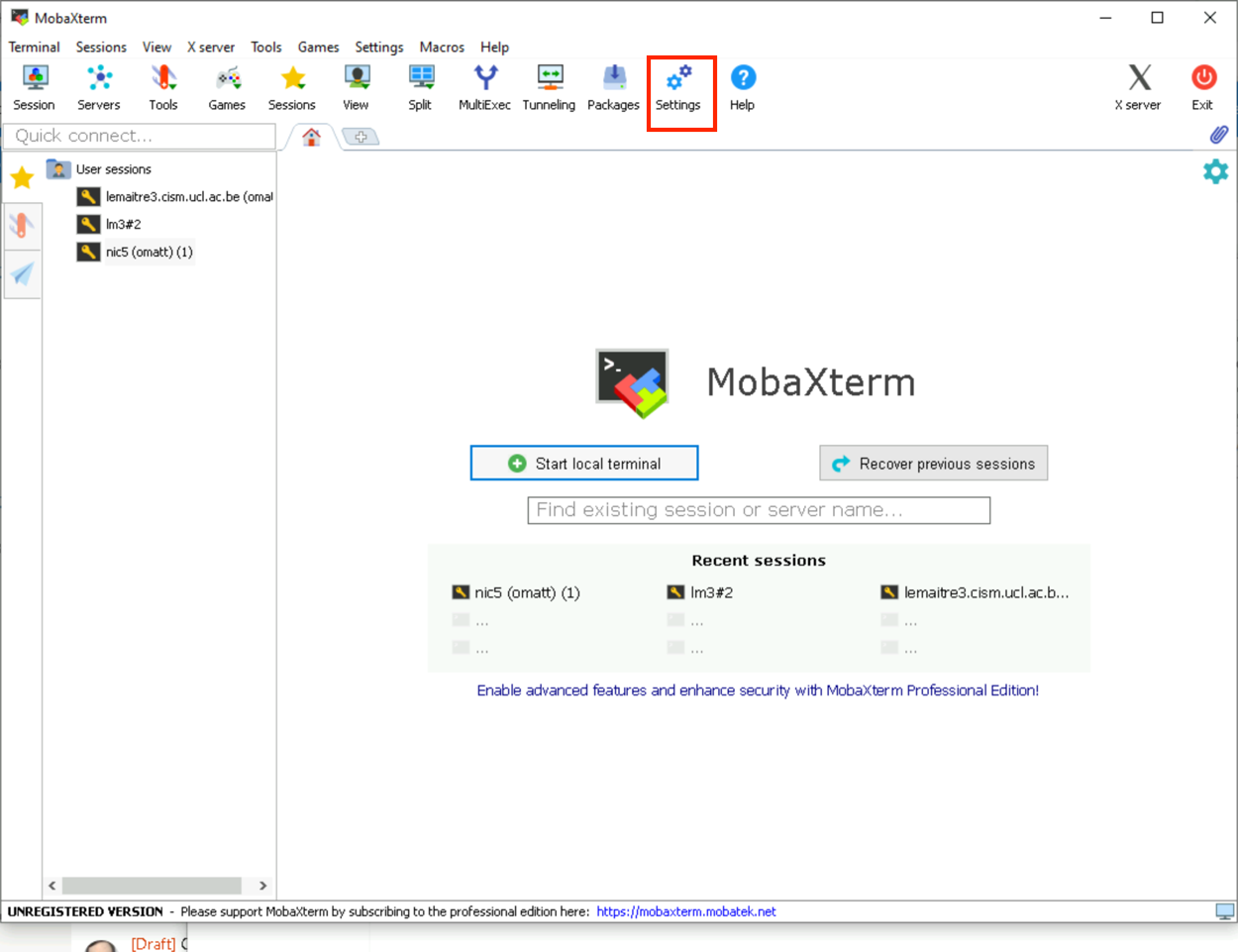Open a new tab with plus tab

point(361,137)
